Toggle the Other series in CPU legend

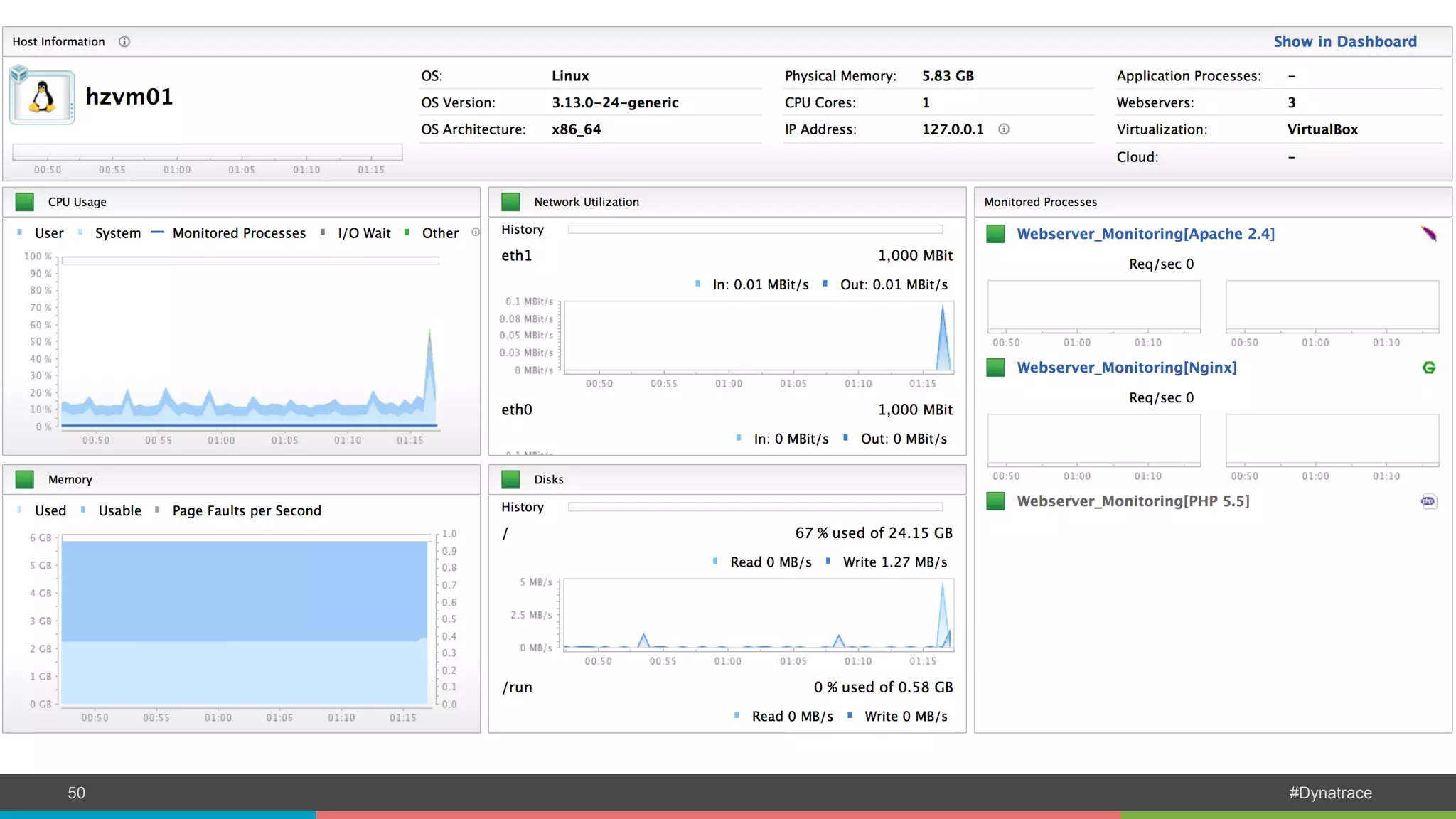(x=432, y=233)
